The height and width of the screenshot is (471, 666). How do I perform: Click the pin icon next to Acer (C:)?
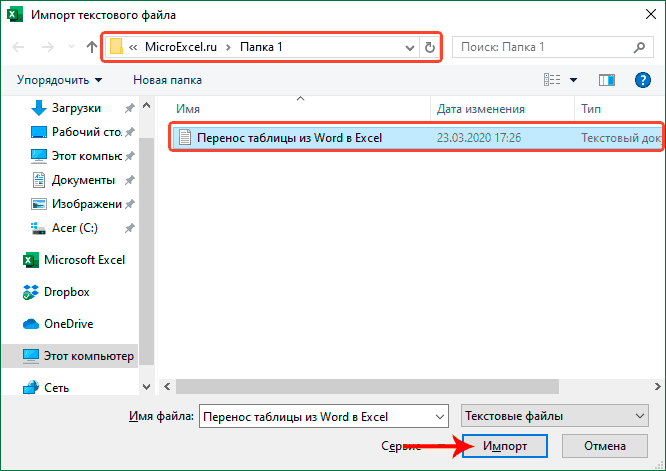[130, 228]
